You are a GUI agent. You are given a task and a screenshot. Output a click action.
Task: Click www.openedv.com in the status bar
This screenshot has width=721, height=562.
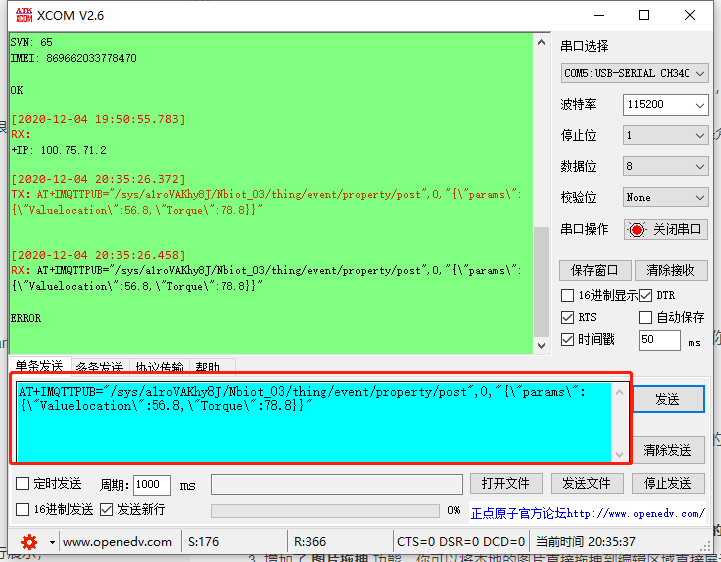[117, 542]
